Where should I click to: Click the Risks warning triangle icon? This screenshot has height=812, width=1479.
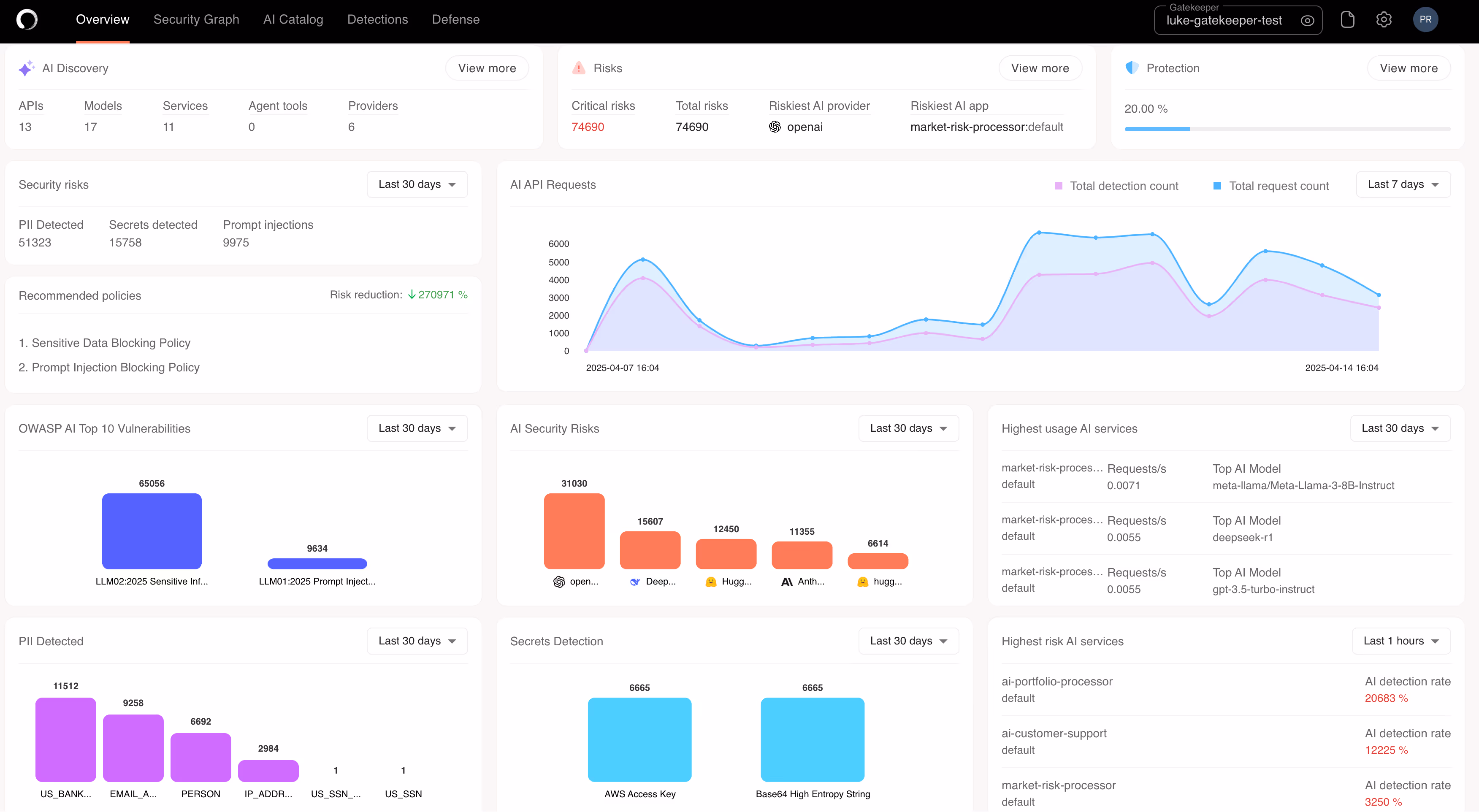579,68
